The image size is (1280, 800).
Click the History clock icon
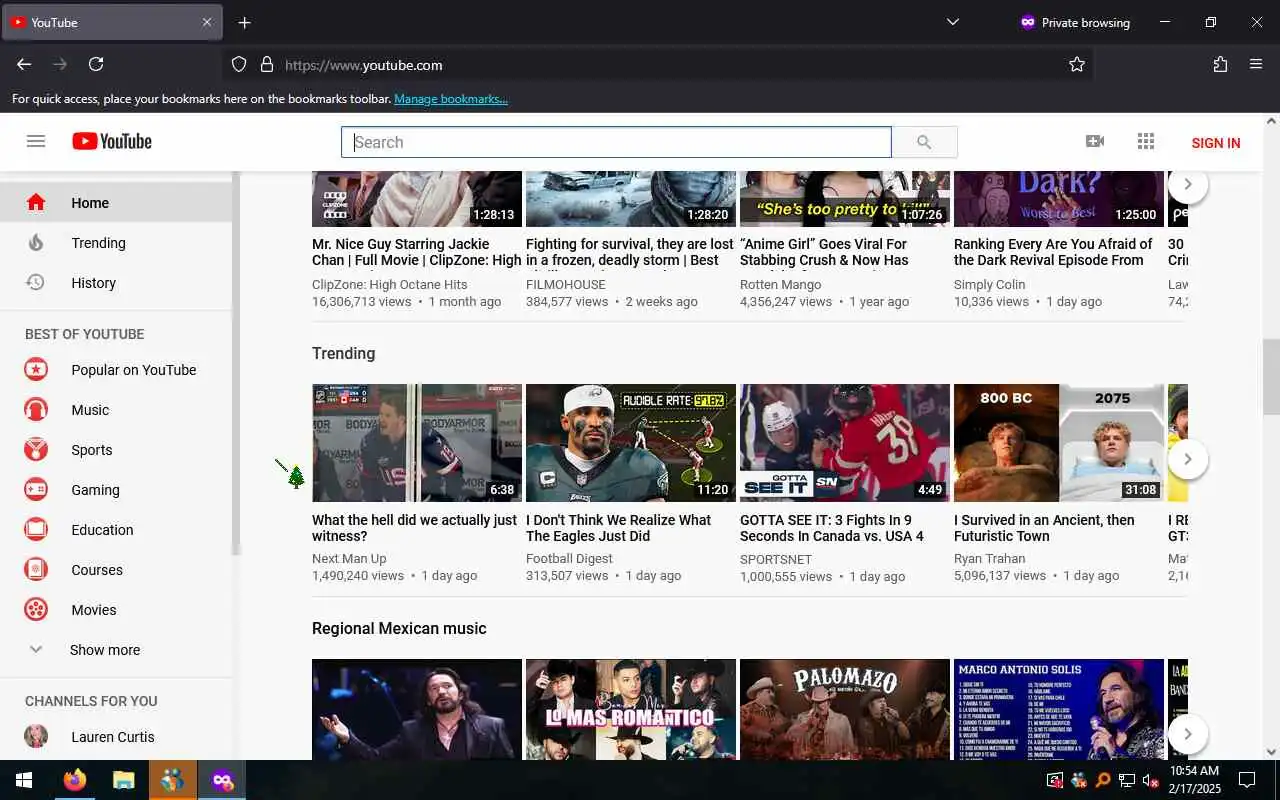36,283
